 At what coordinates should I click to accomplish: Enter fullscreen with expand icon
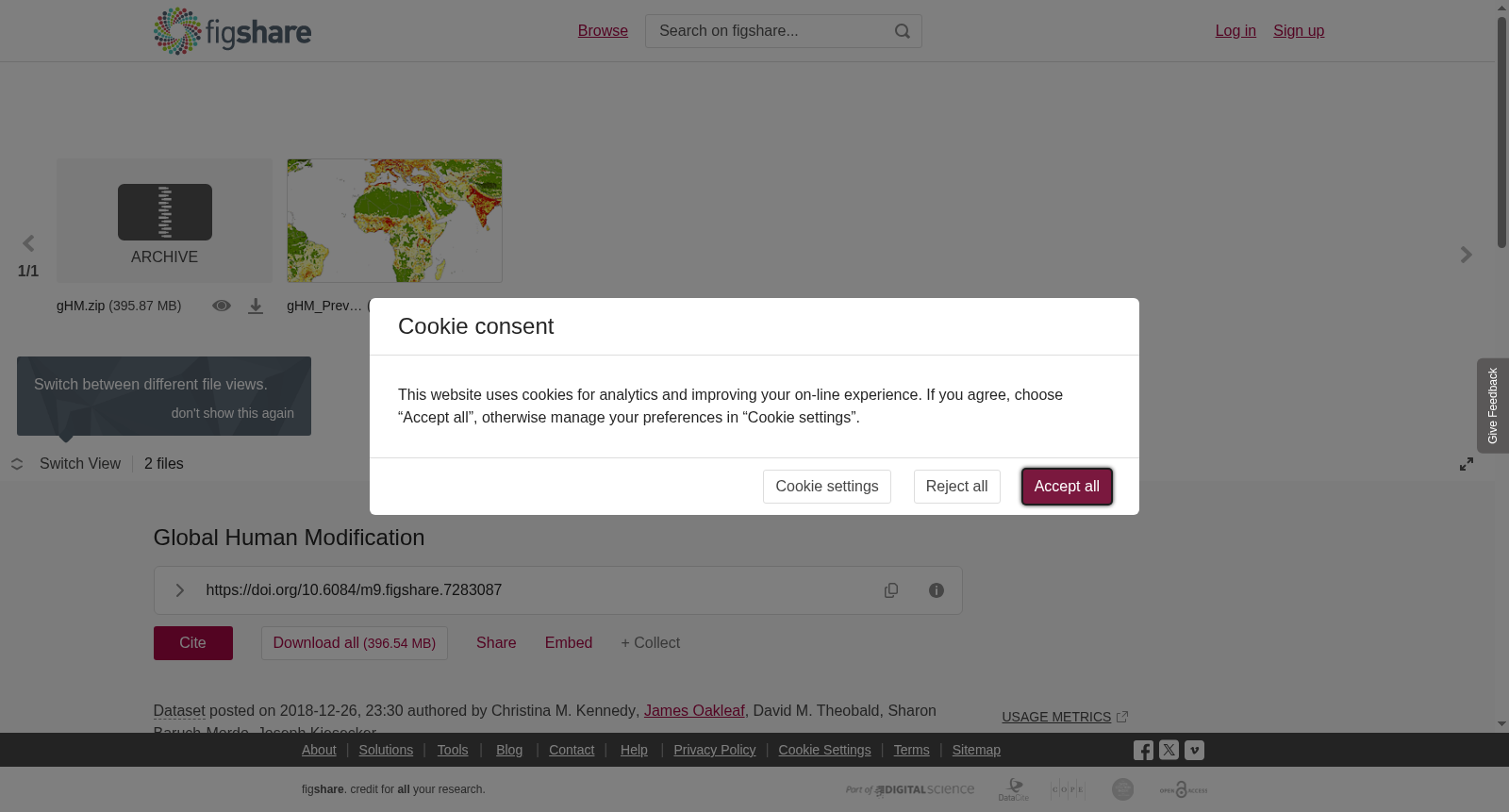coord(1467,464)
